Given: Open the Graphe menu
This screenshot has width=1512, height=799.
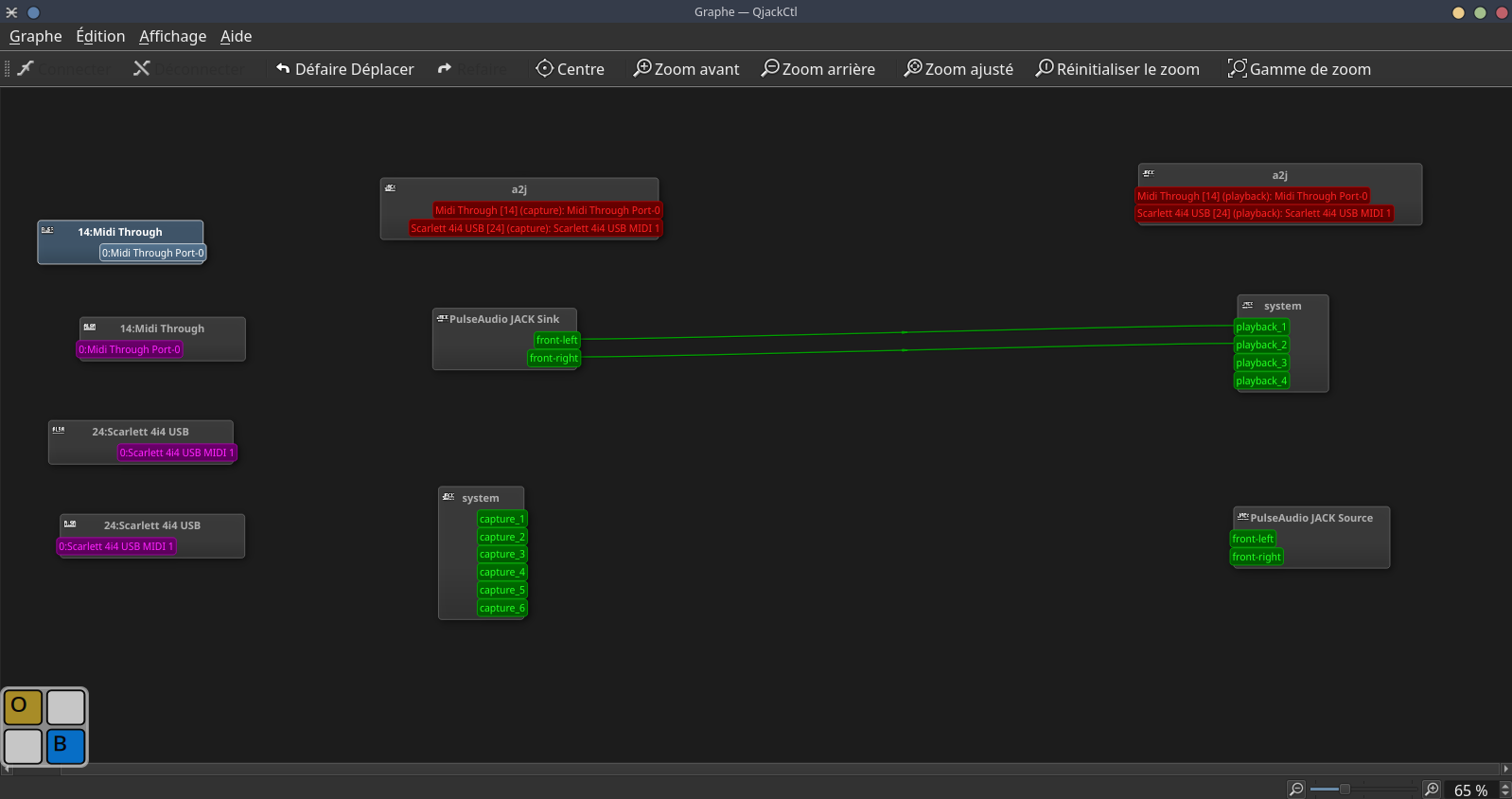Looking at the screenshot, I should click(x=36, y=36).
